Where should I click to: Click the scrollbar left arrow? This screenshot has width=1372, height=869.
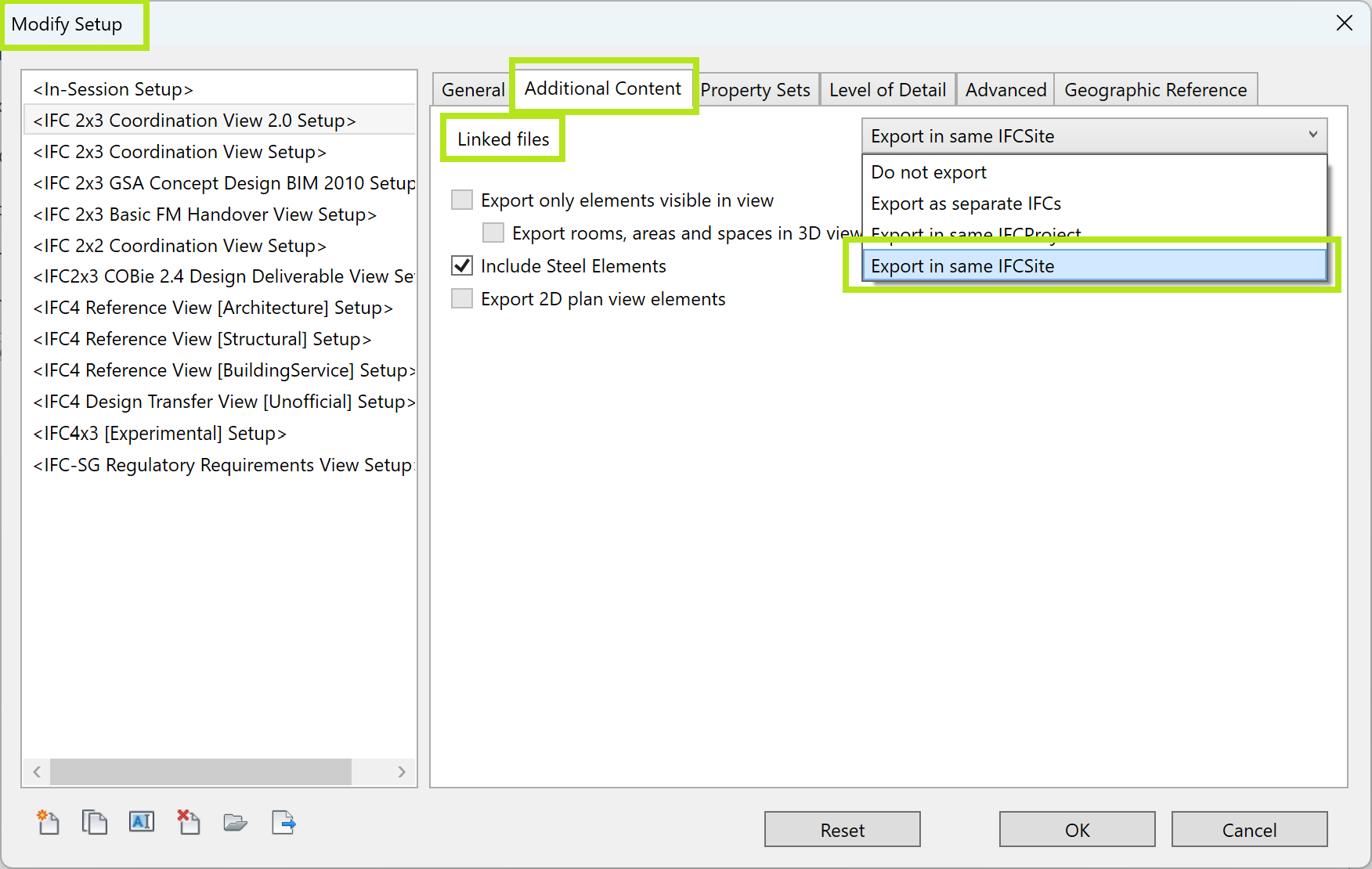37,772
